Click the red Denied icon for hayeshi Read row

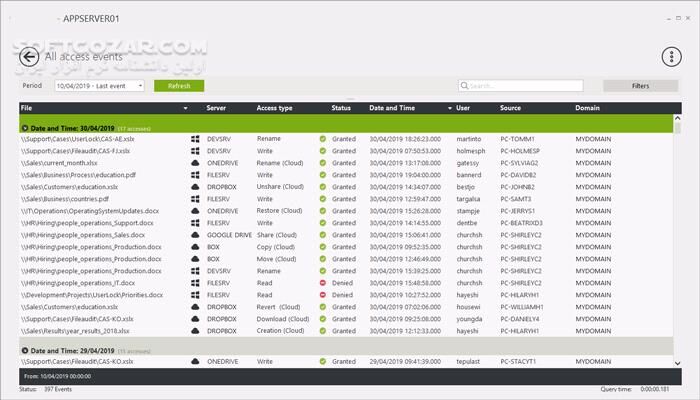click(x=323, y=295)
